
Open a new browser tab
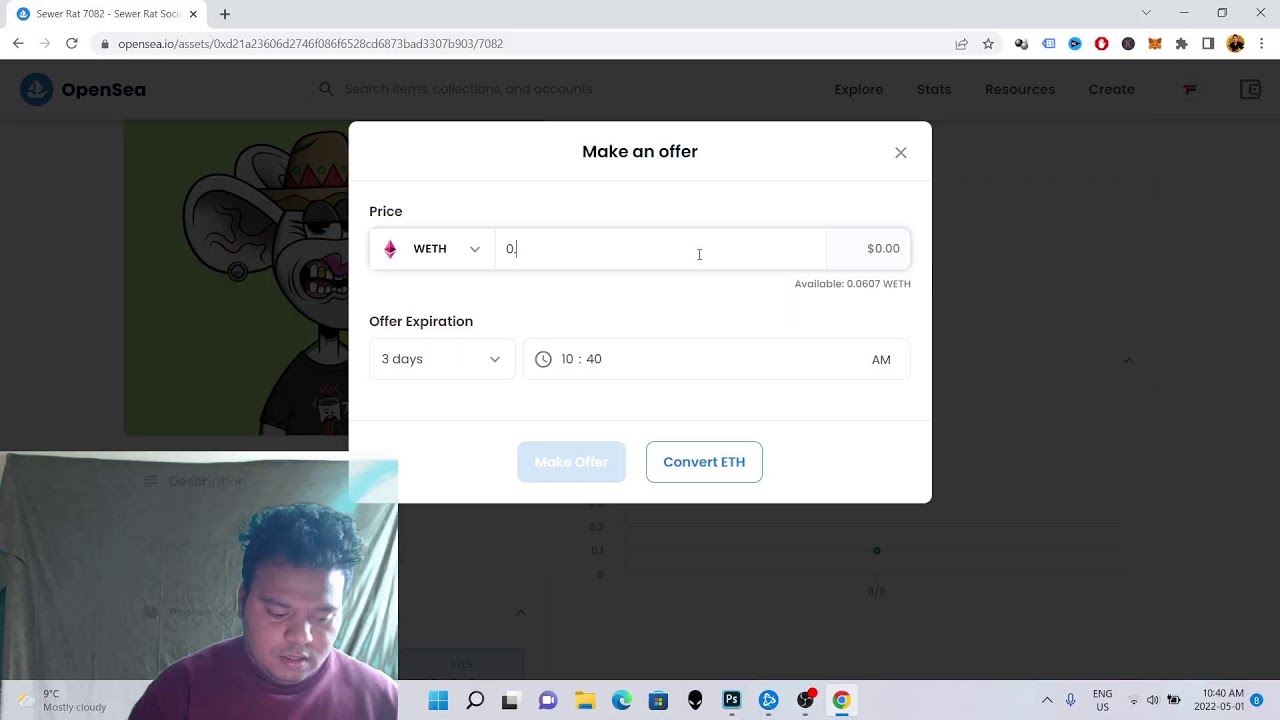click(225, 14)
